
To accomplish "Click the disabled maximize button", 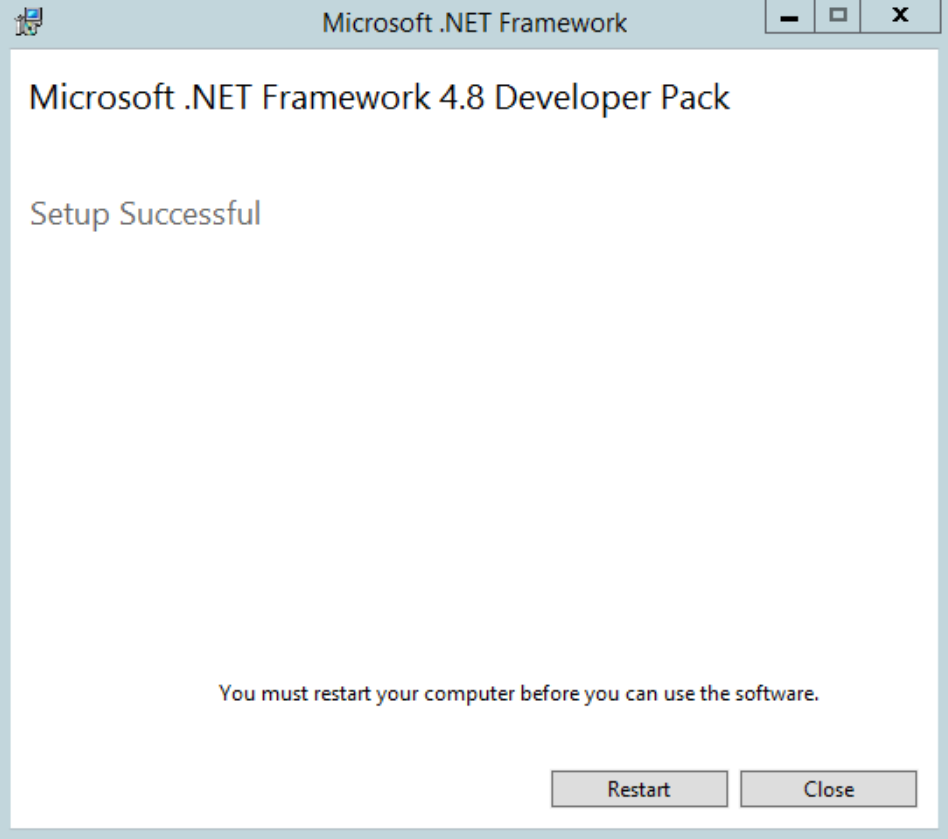I will click(x=837, y=16).
